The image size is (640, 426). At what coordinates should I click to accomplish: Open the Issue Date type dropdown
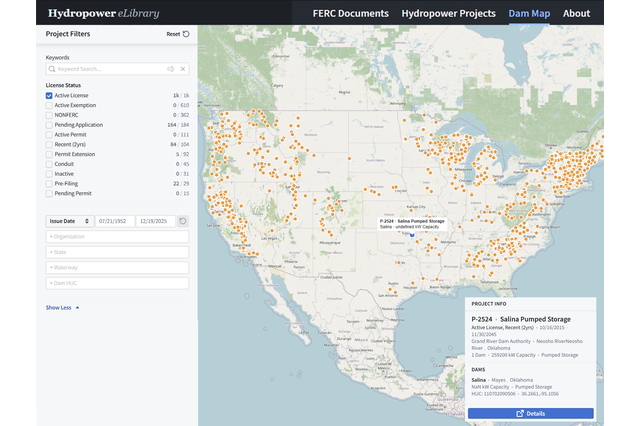click(70, 221)
